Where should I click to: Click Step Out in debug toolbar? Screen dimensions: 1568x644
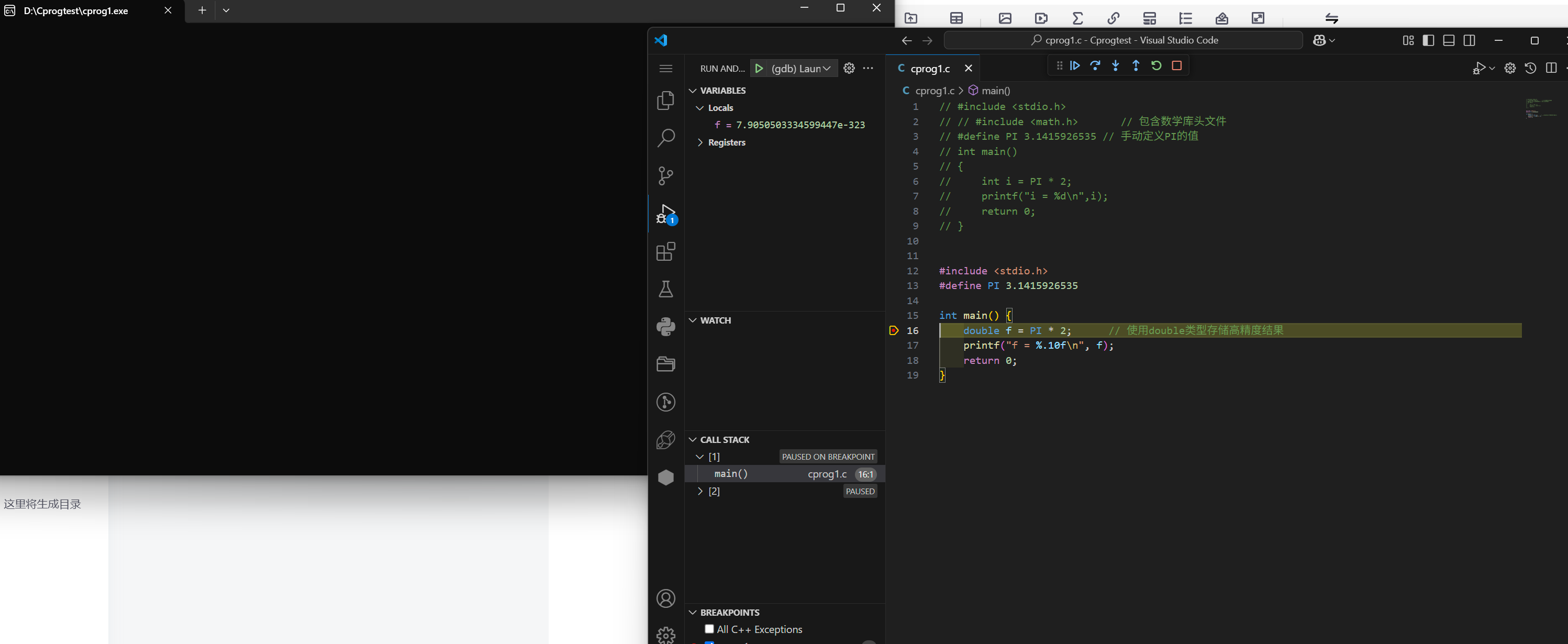pos(1136,66)
